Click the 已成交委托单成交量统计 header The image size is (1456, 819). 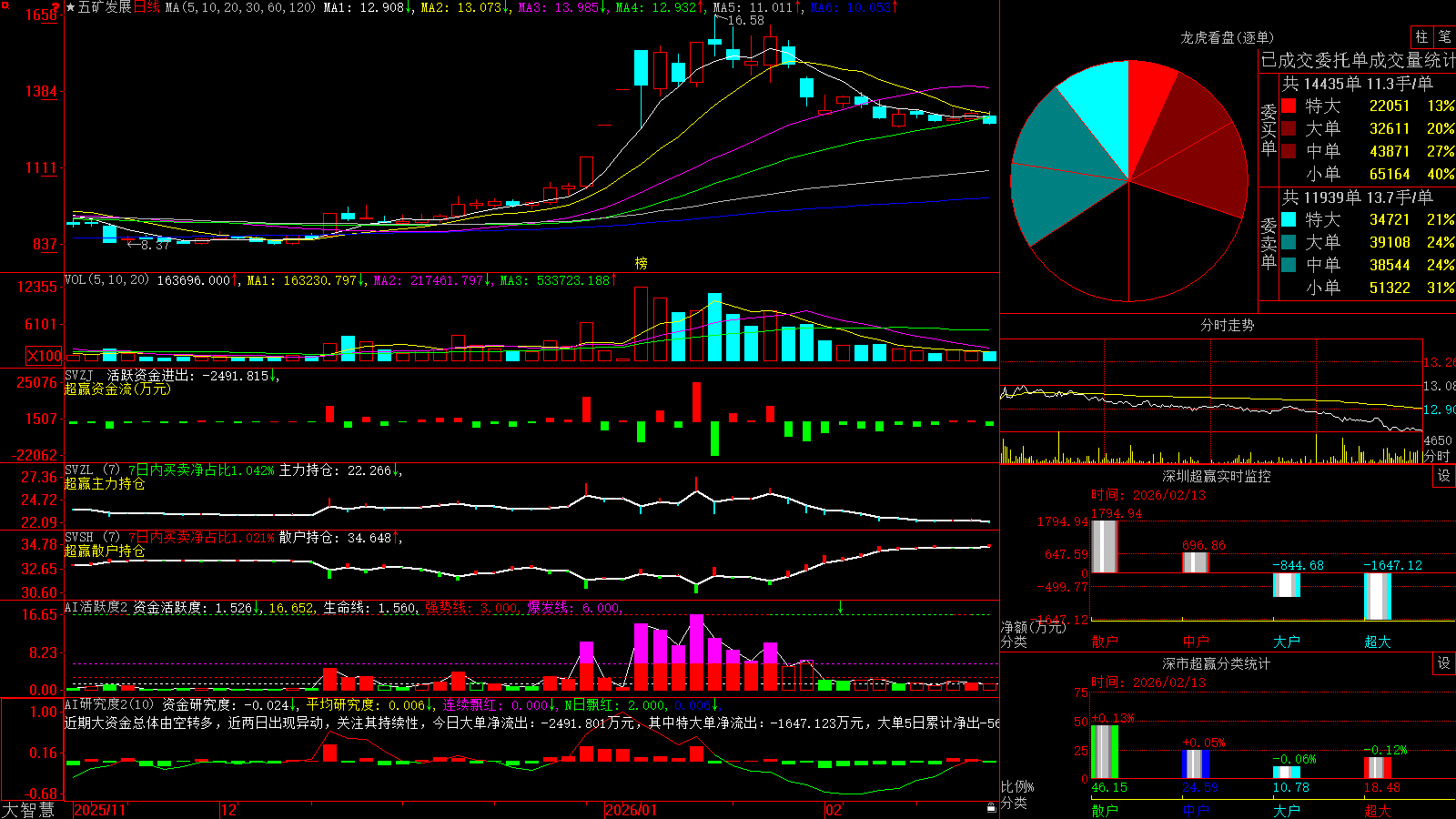click(1358, 60)
